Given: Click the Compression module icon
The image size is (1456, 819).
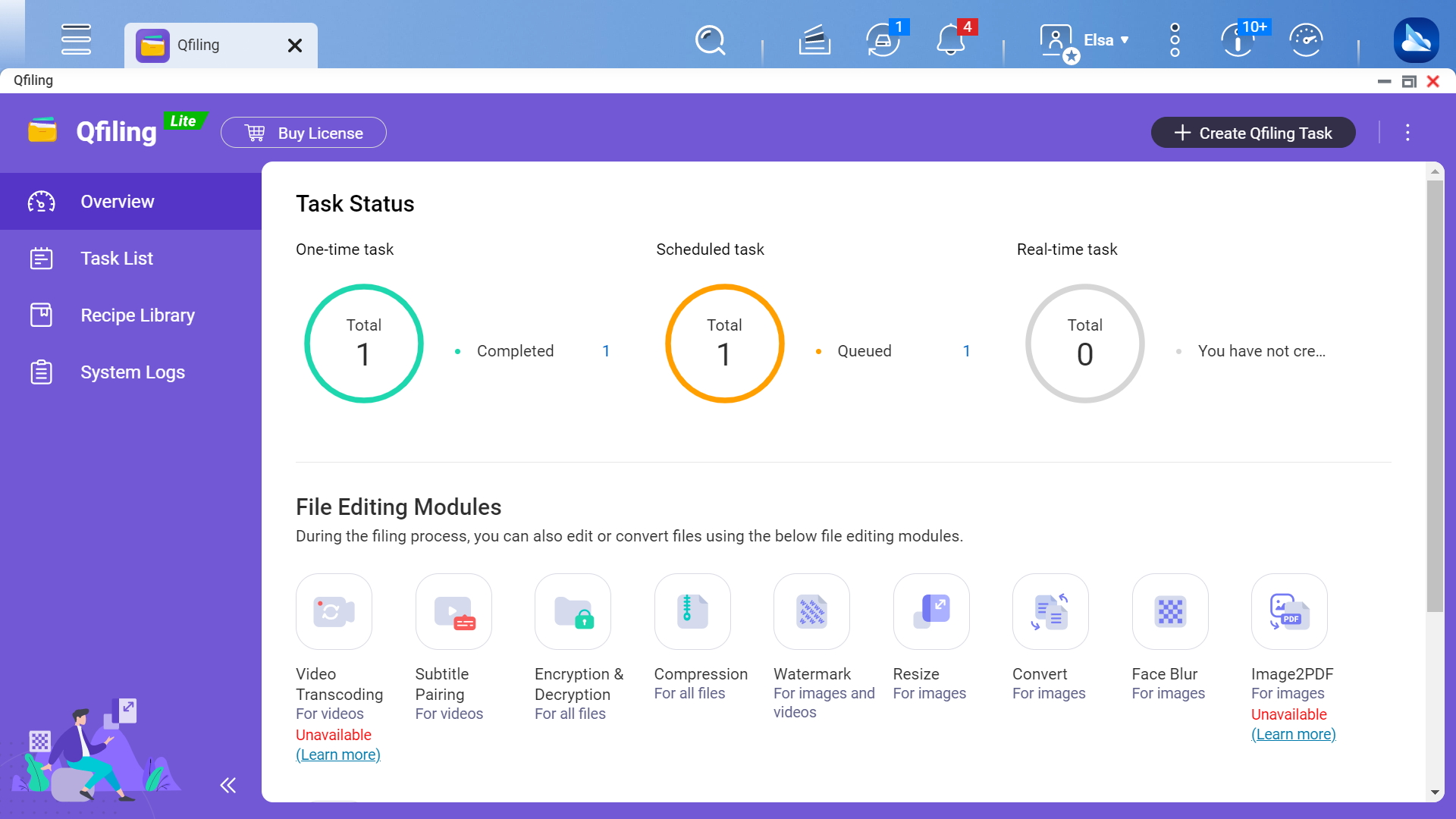Looking at the screenshot, I should pyautogui.click(x=693, y=610).
